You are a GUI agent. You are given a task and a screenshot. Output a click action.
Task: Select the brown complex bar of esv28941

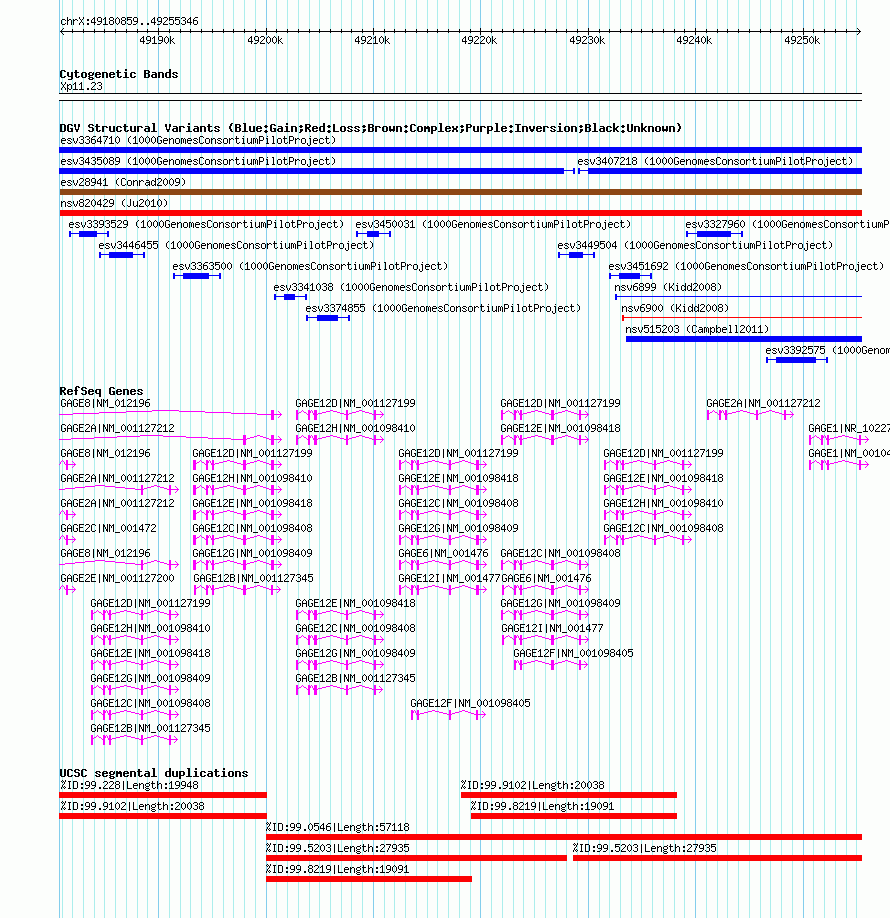[x=460, y=192]
